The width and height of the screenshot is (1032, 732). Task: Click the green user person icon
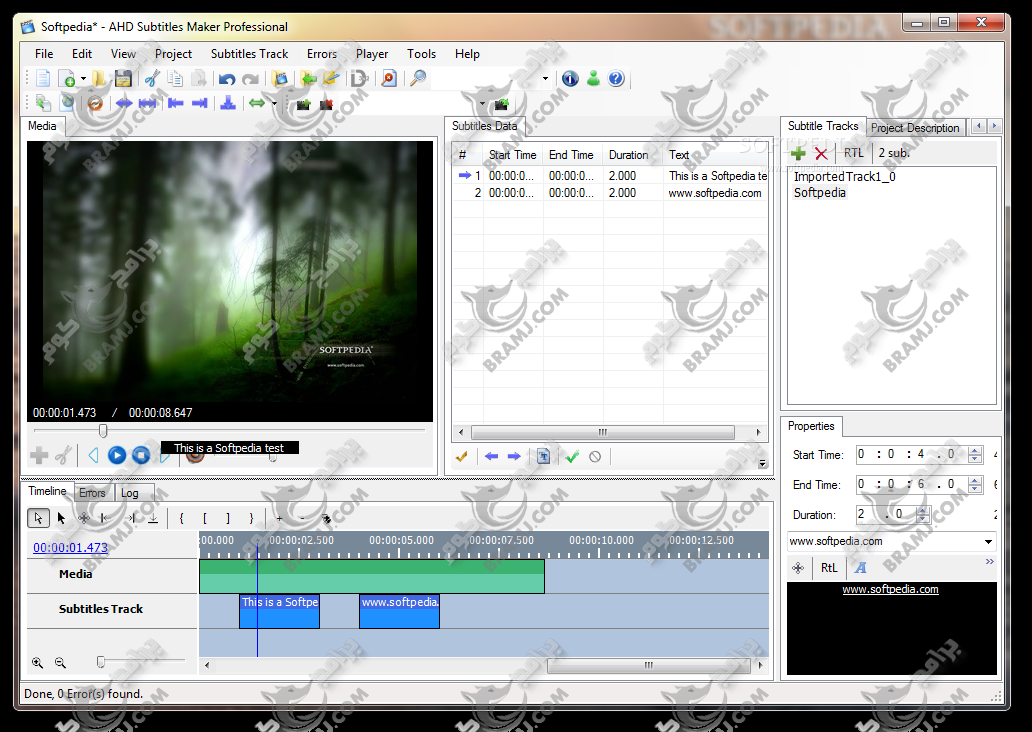pyautogui.click(x=593, y=79)
